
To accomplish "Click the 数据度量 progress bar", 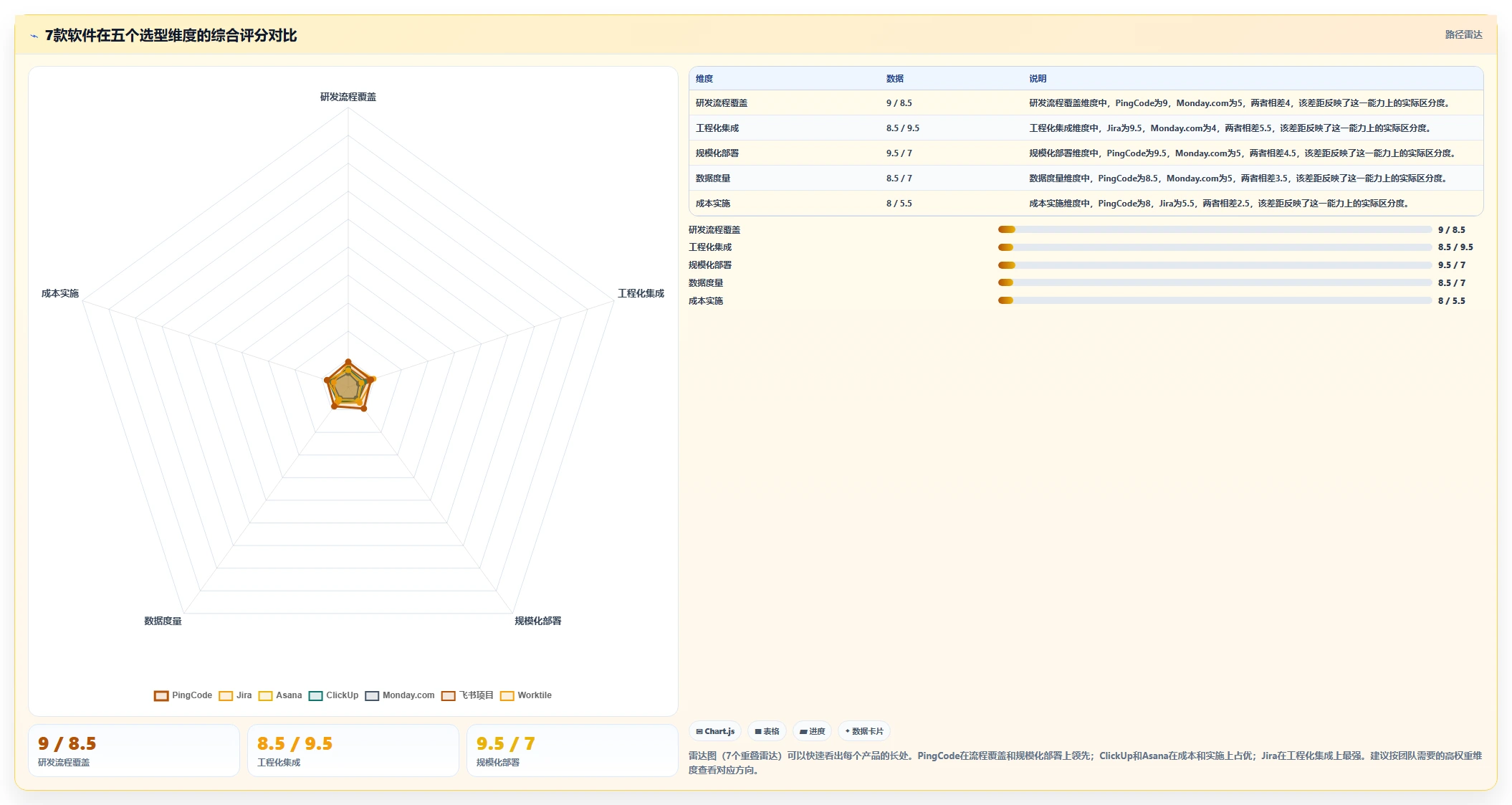I will pyautogui.click(x=1215, y=282).
